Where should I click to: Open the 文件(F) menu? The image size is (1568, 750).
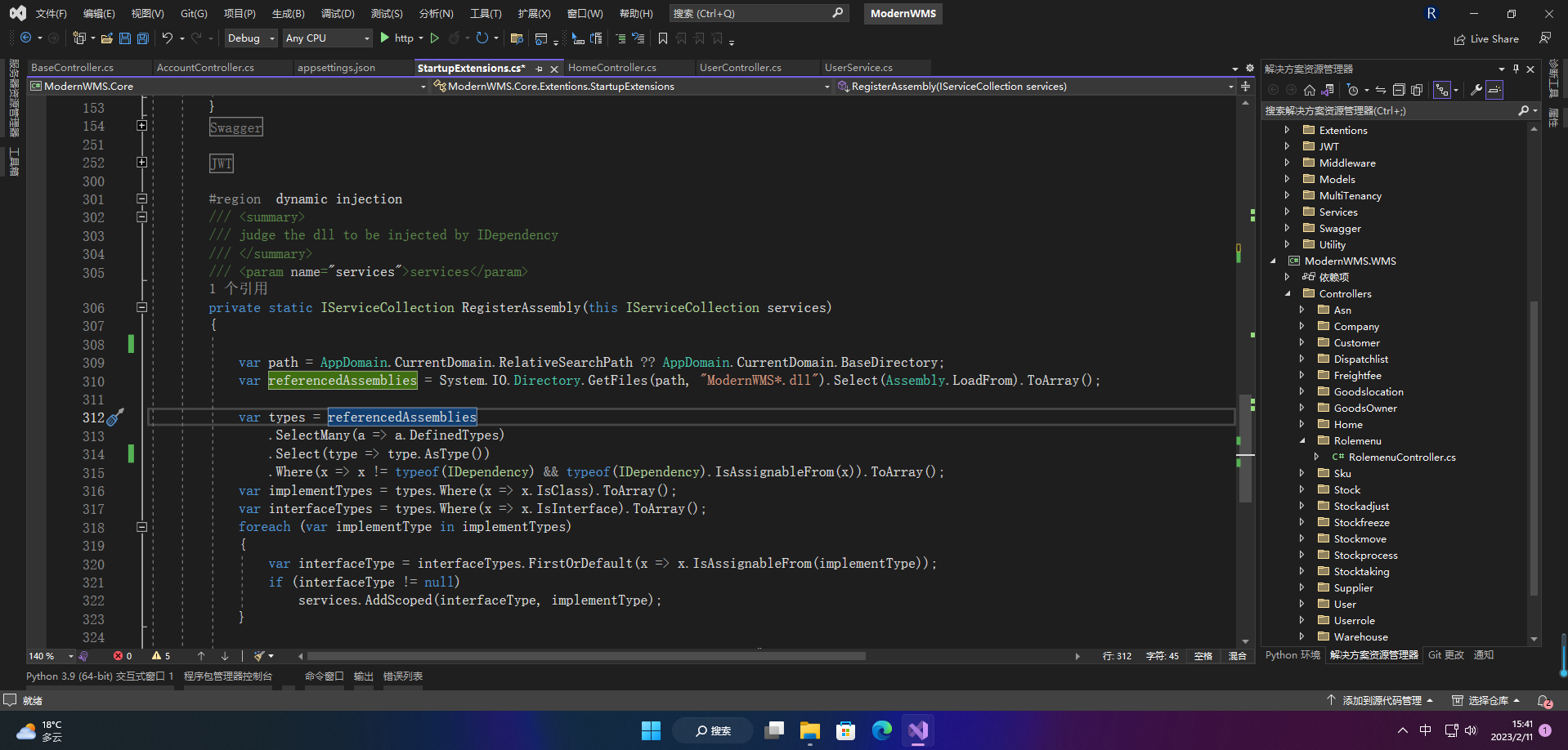click(51, 14)
